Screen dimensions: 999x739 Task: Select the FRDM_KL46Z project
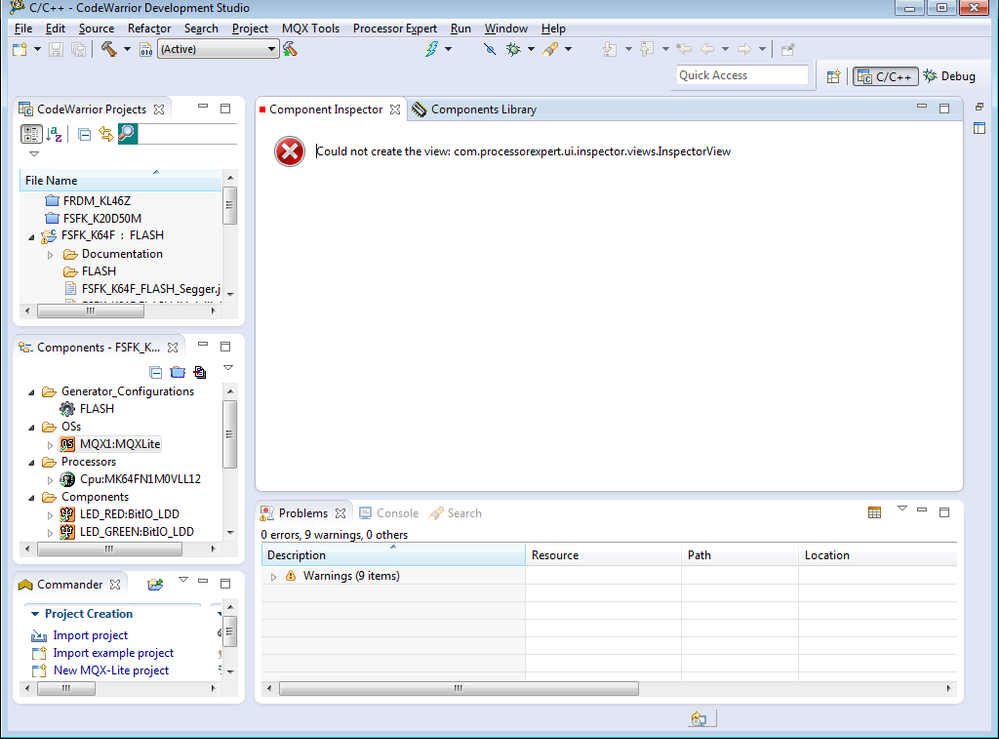[97, 201]
